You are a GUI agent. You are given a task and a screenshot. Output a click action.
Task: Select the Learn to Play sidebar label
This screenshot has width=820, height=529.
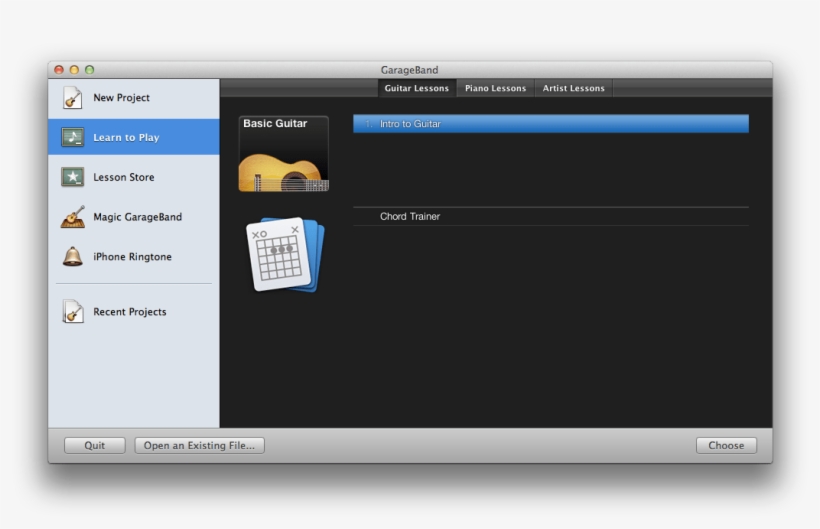tap(126, 137)
